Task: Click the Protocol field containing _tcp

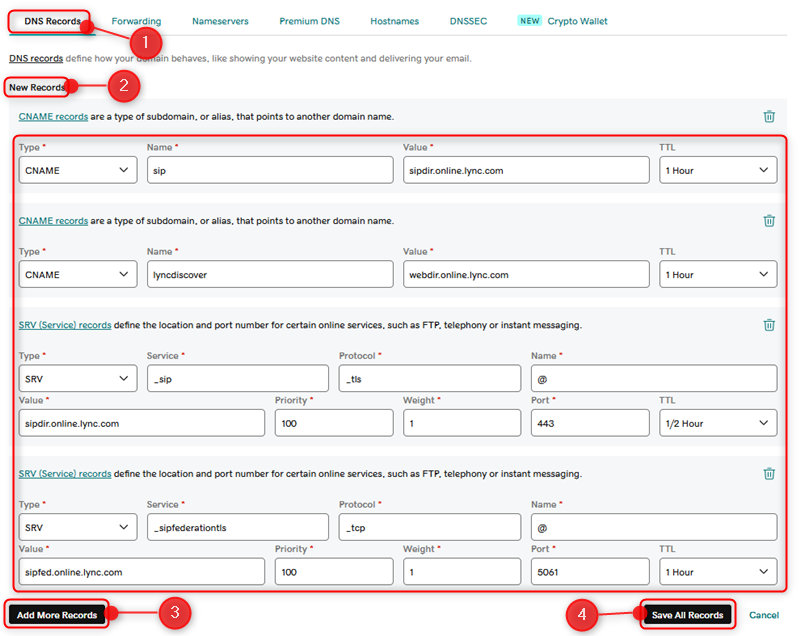Action: [x=430, y=527]
